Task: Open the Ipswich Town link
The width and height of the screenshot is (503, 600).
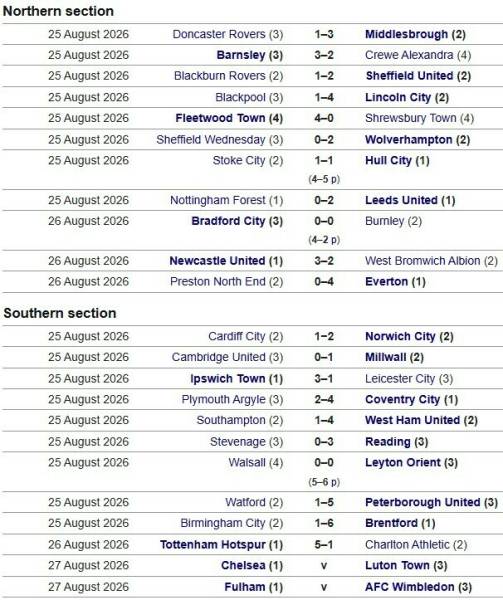Action: (228, 379)
